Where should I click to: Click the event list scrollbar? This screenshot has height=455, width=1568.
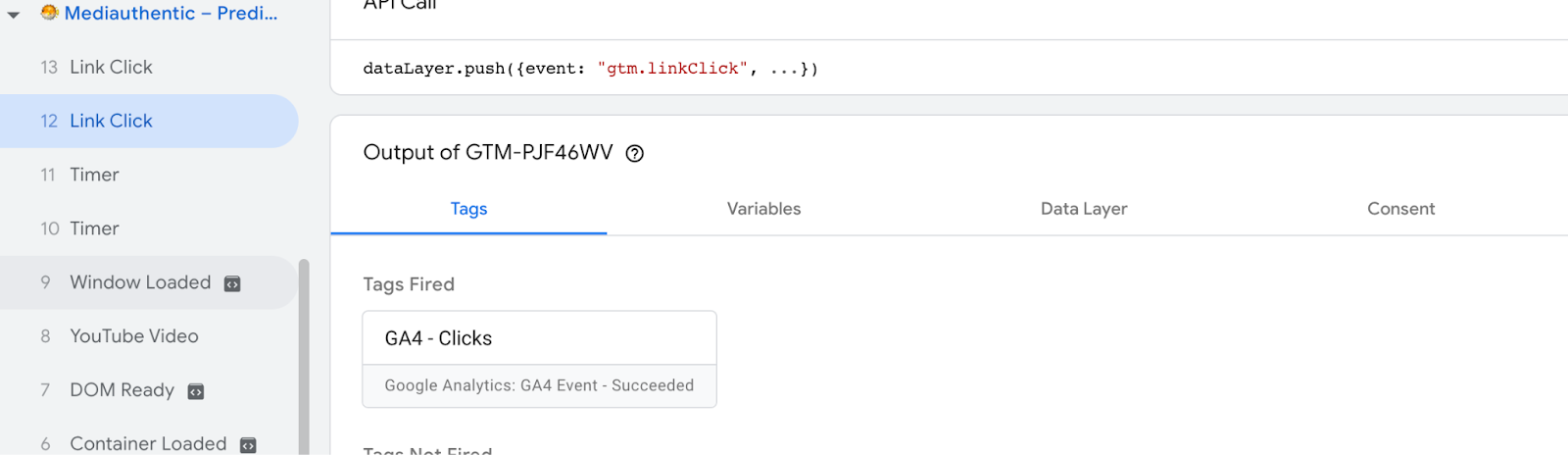(304, 353)
